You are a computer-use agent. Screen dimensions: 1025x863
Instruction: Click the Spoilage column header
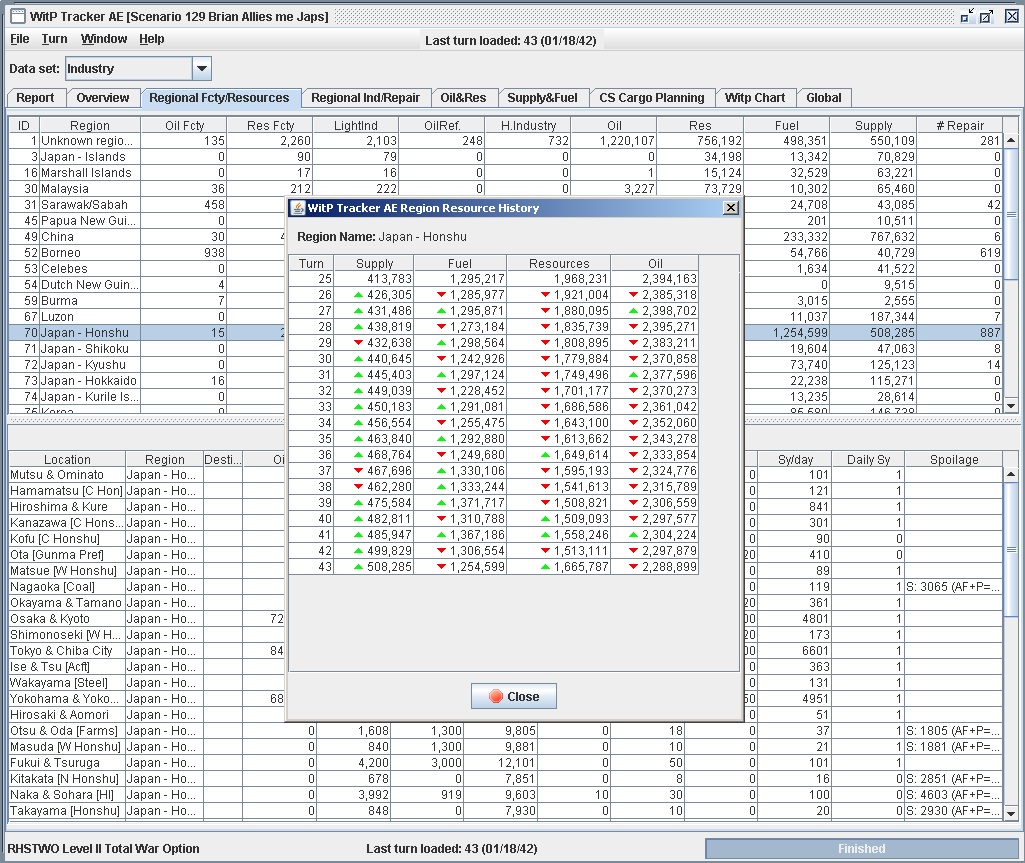[x=954, y=460]
